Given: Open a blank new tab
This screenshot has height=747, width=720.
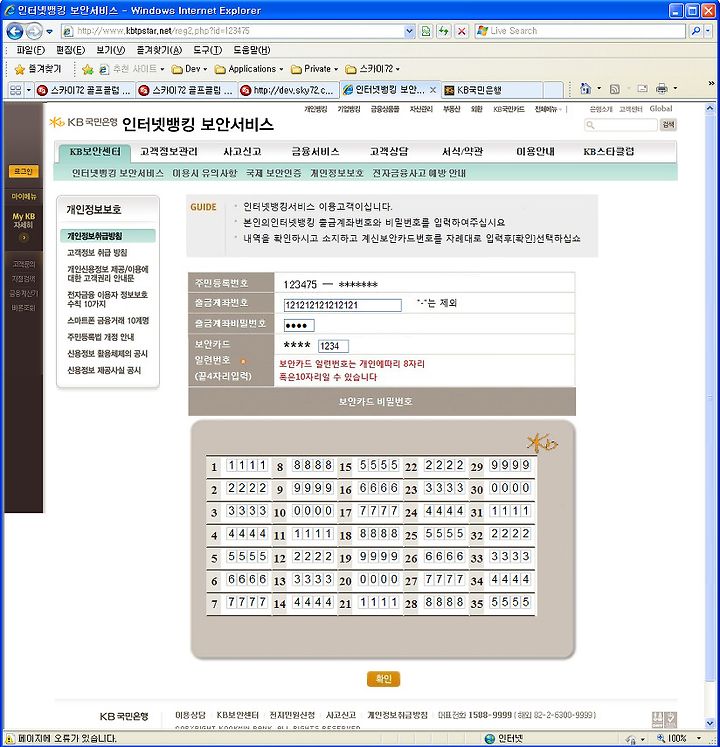Looking at the screenshot, I should point(553,90).
